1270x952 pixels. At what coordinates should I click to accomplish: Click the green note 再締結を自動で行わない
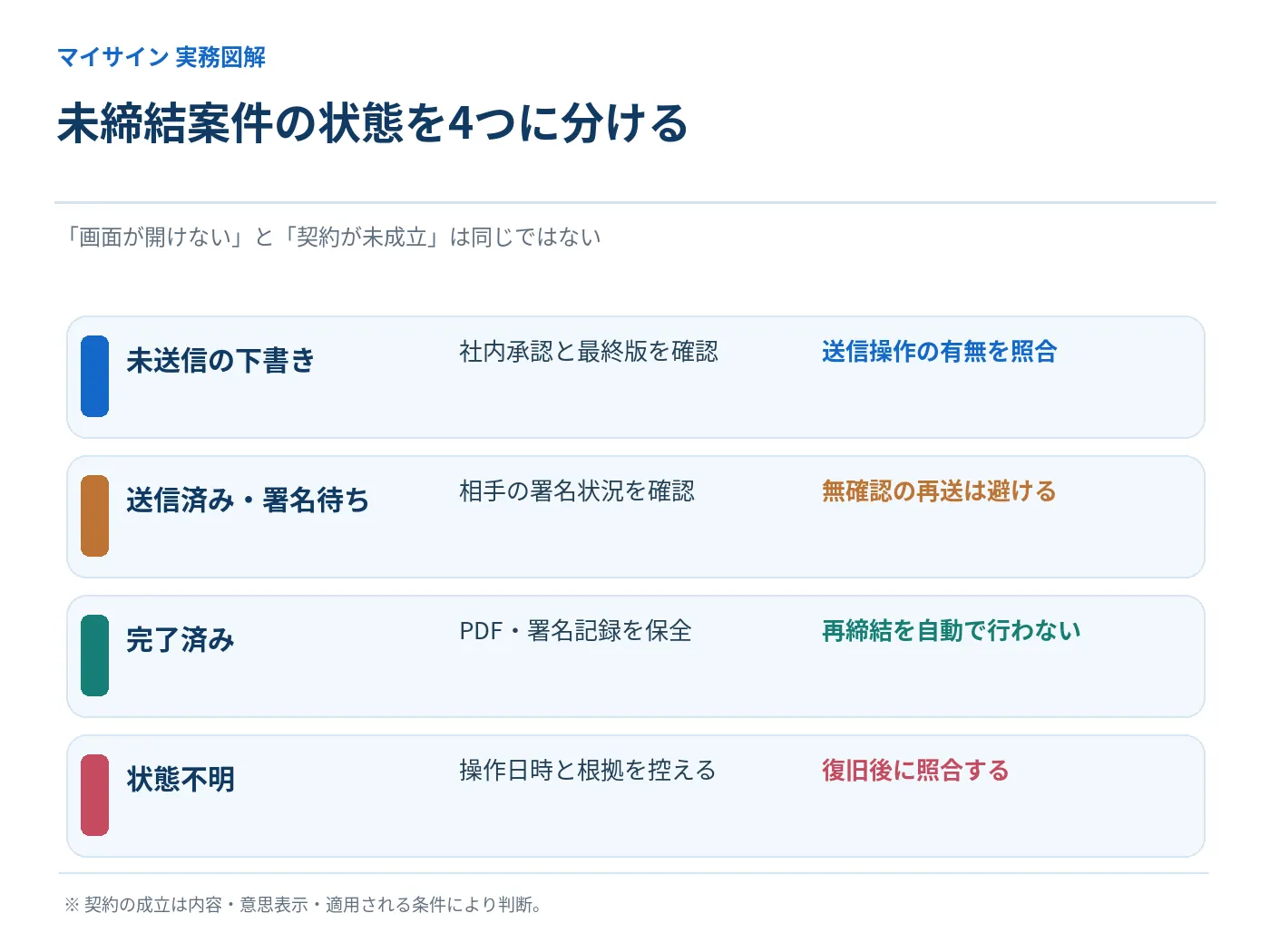[952, 631]
